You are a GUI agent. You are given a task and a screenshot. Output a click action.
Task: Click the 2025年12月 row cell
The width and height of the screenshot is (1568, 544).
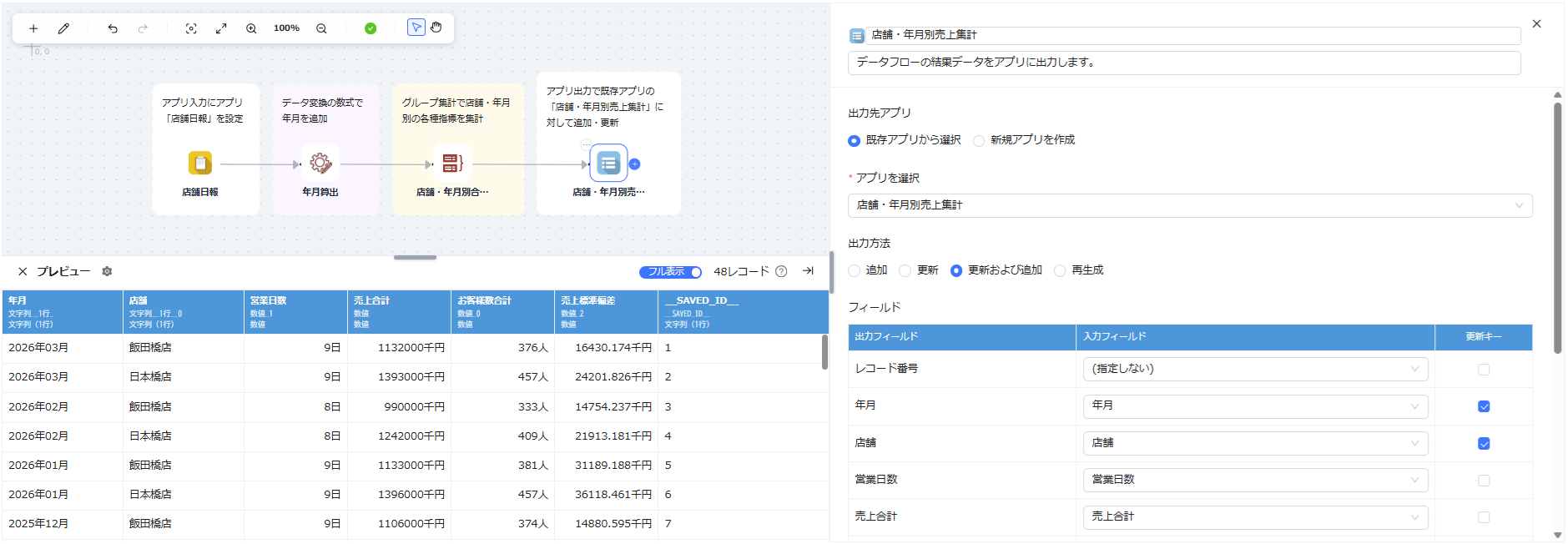63,524
